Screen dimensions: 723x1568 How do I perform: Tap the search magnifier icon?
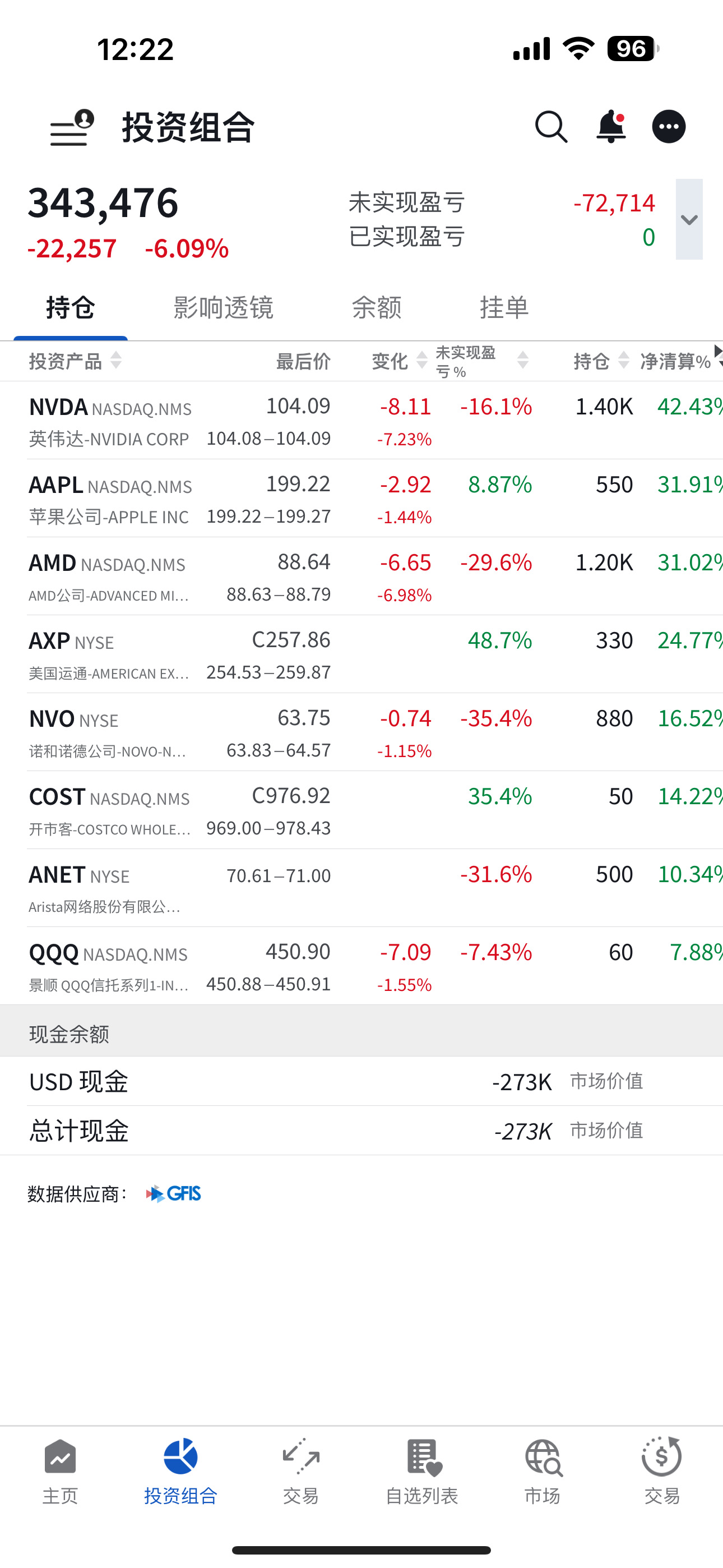point(551,127)
